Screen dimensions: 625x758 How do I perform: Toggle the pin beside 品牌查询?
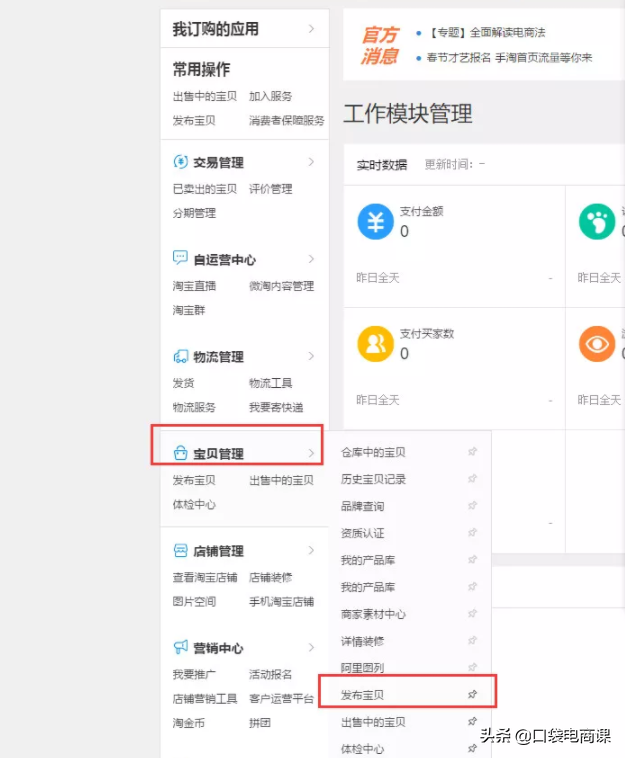point(472,506)
